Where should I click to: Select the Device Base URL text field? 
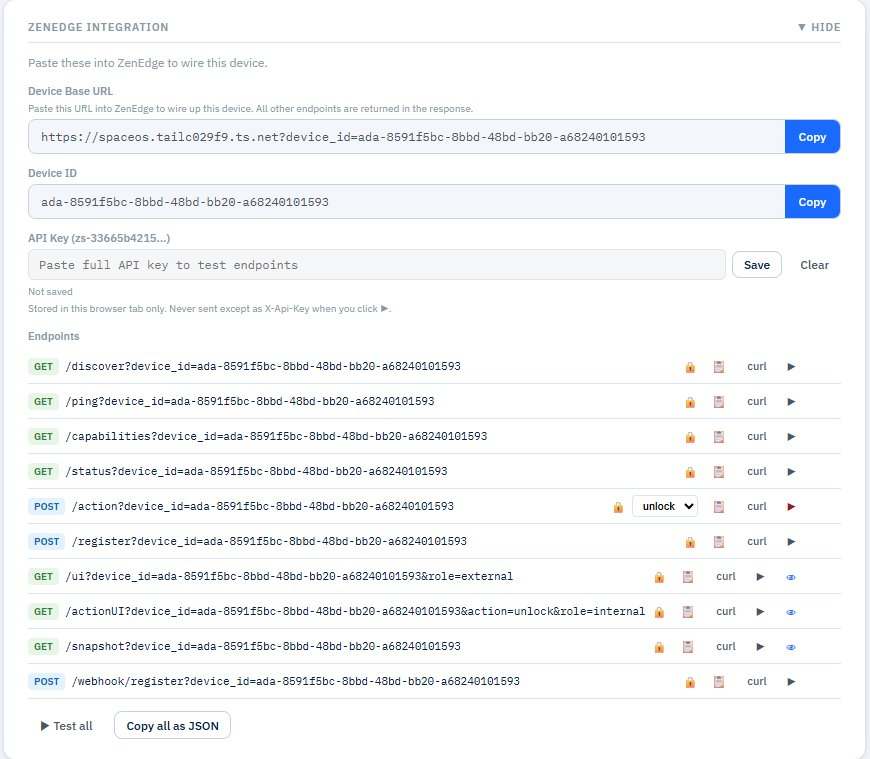[x=407, y=136]
